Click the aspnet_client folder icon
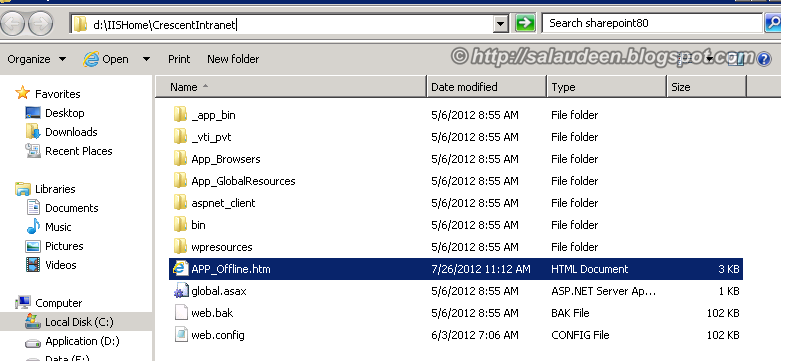The width and height of the screenshot is (785, 361). pos(180,203)
